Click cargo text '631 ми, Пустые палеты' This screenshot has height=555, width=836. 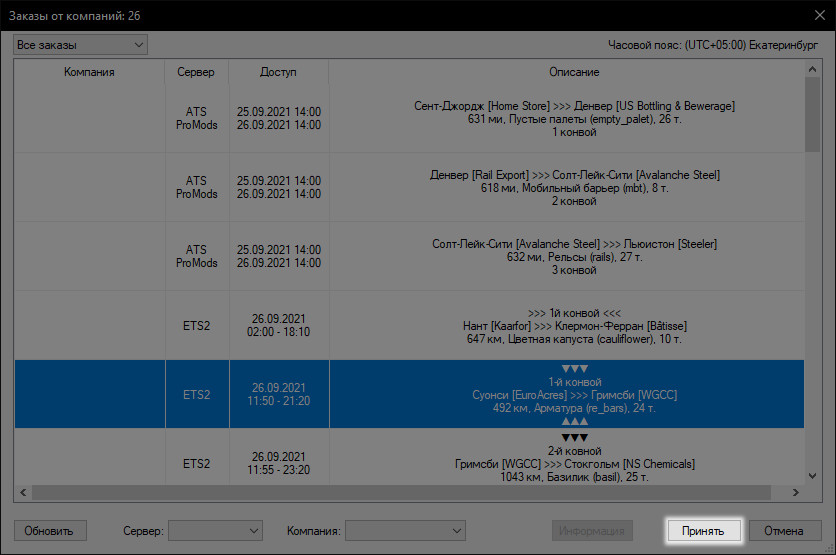tap(574, 119)
